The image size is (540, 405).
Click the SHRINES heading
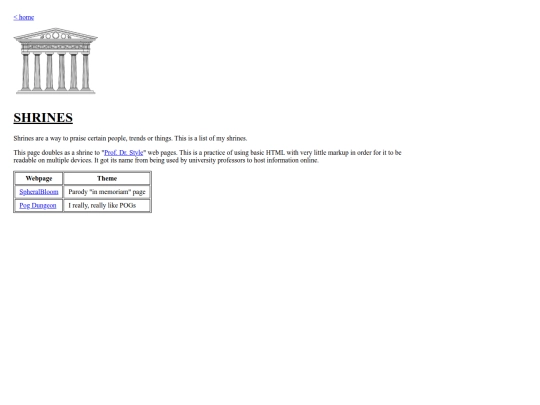pos(43,118)
